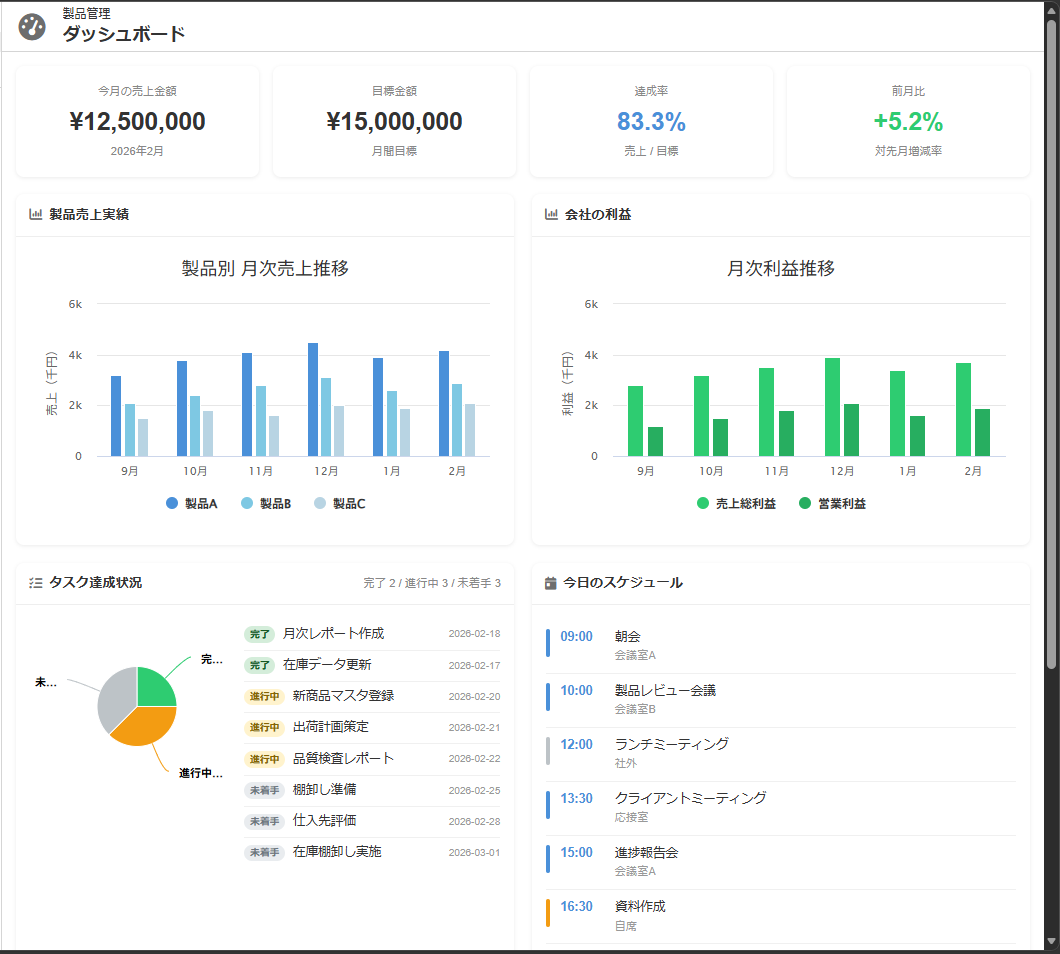Click due date 2026-03-01
This screenshot has height=954, width=1060.
point(475,853)
